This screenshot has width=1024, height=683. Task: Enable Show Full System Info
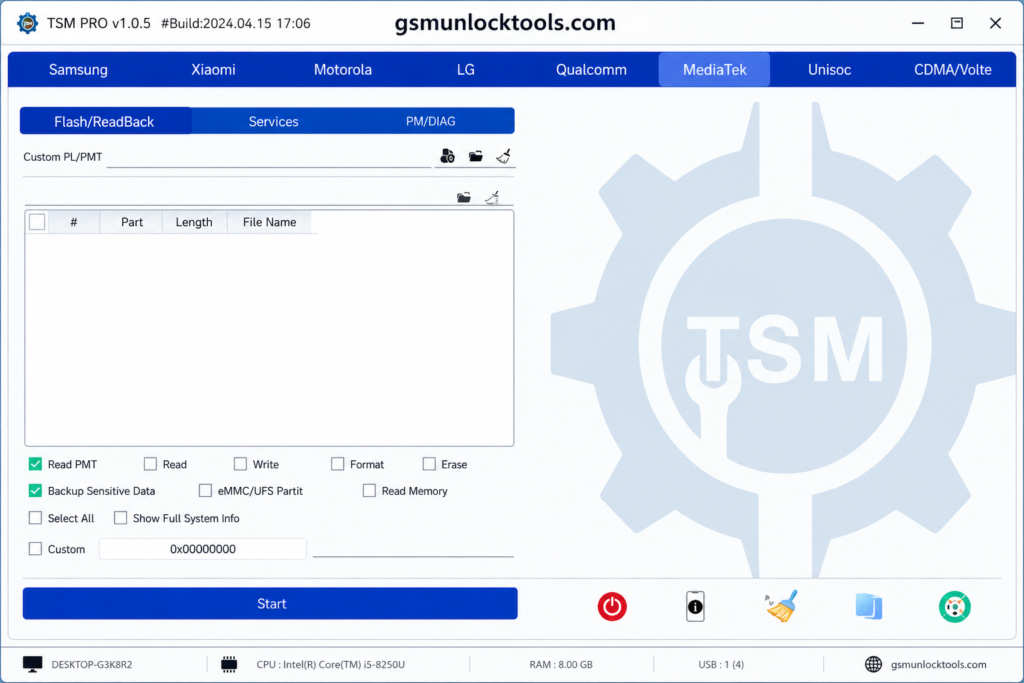120,518
